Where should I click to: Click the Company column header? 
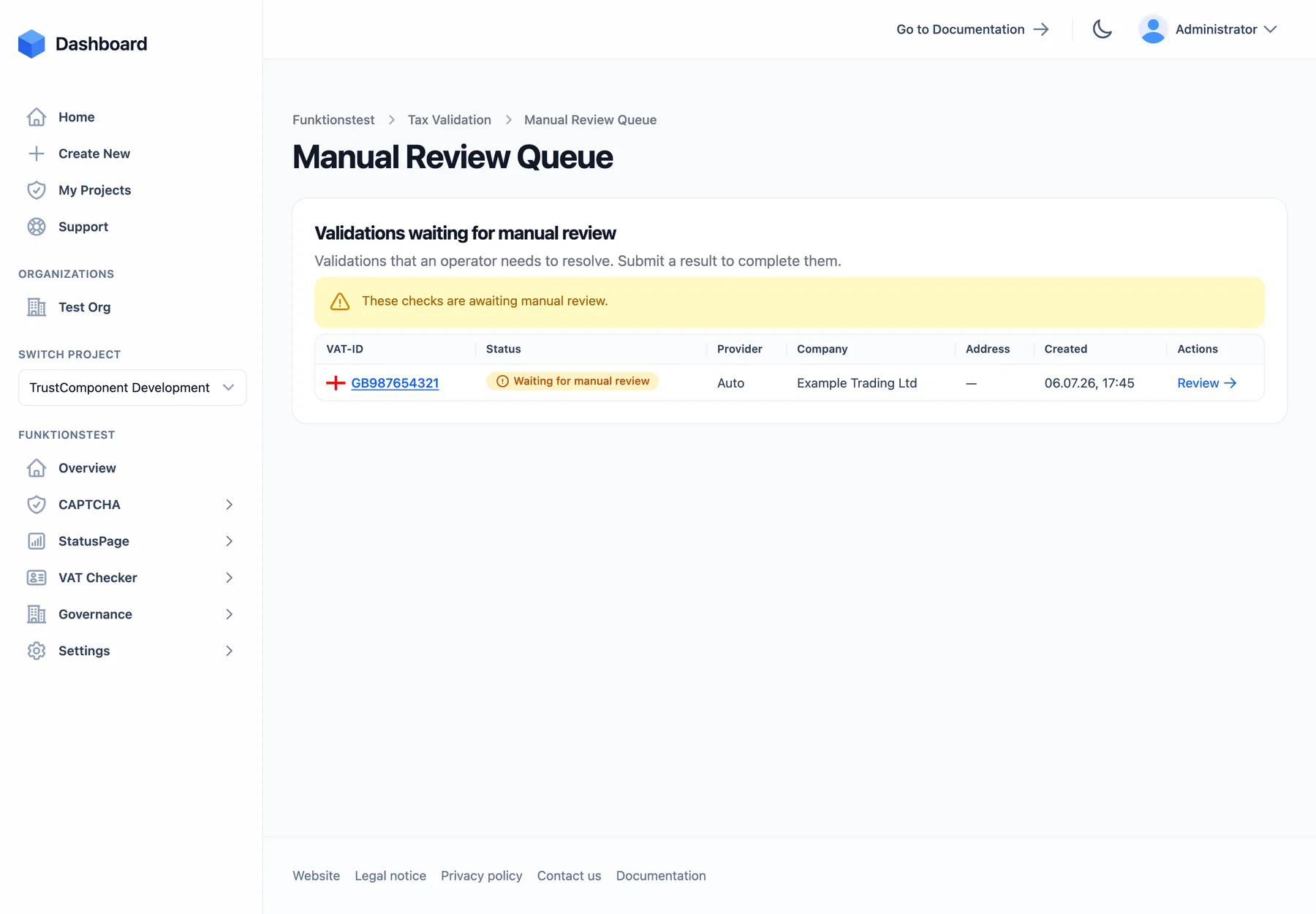point(822,350)
